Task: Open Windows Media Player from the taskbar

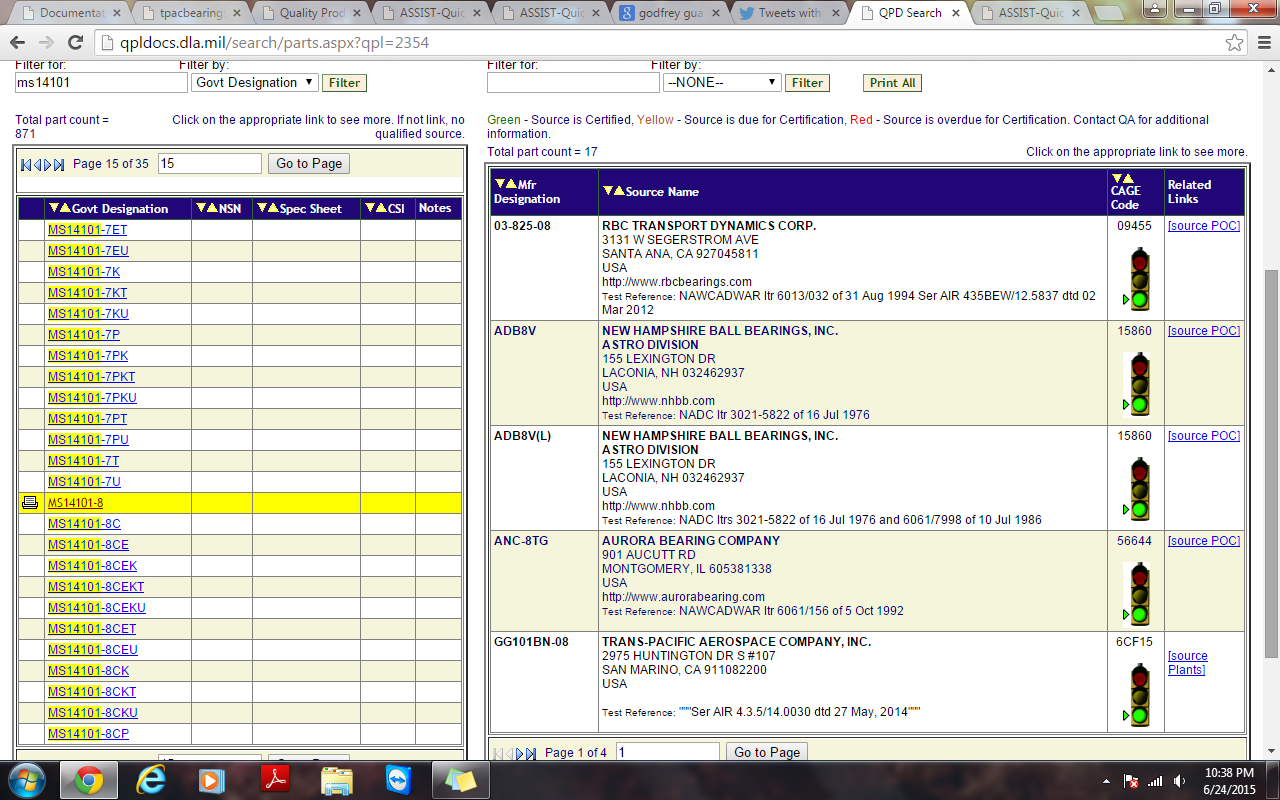Action: point(211,780)
